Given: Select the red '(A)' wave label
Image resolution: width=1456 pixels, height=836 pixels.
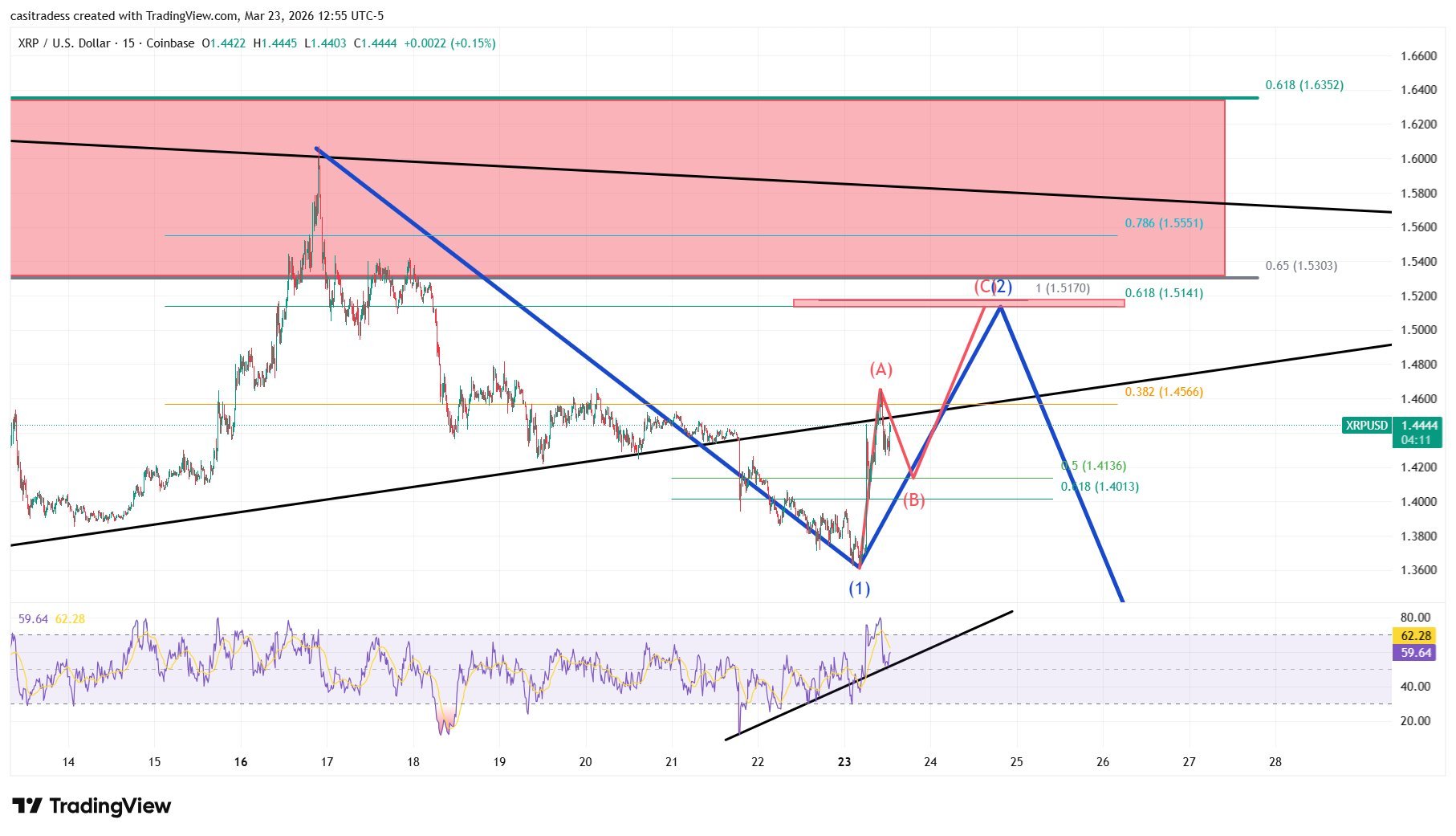Looking at the screenshot, I should (x=881, y=369).
